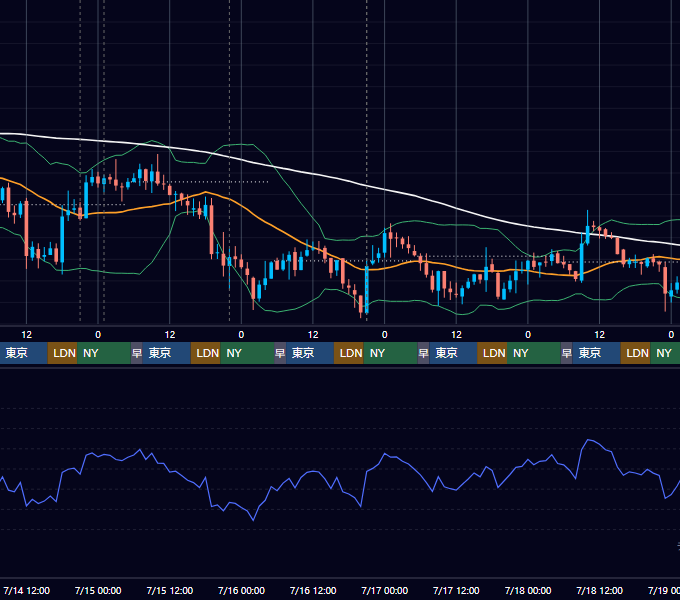This screenshot has height=600, width=680.
Task: Select the LDN block preceding 7/16 00:00
Action: tap(206, 353)
